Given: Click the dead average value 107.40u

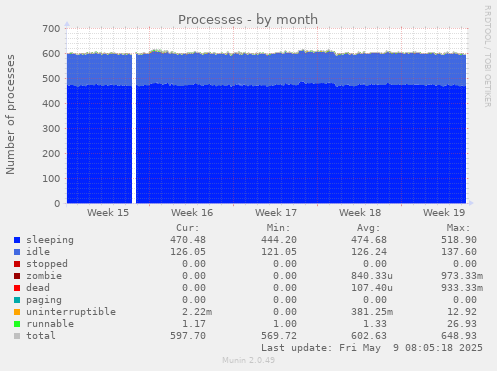Looking at the screenshot, I should click(372, 288).
